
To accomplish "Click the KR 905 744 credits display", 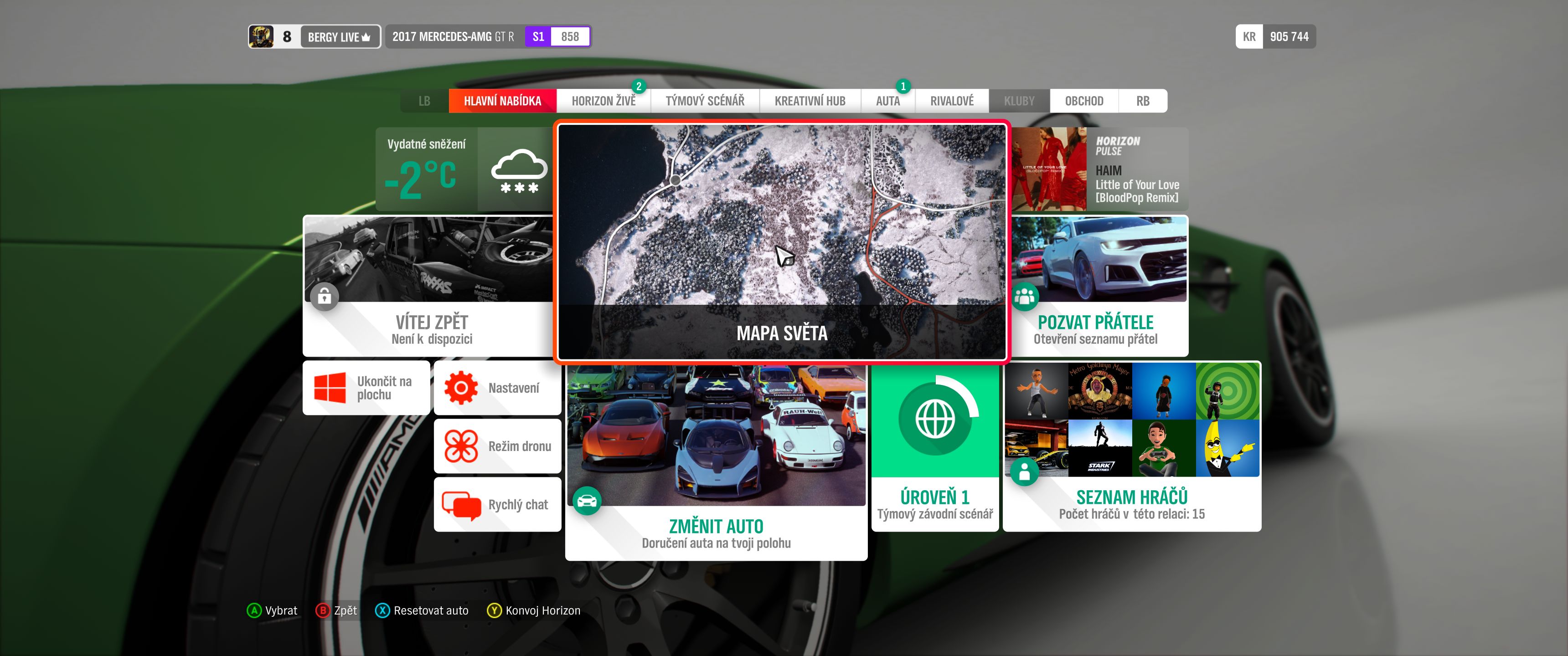I will coord(1276,36).
